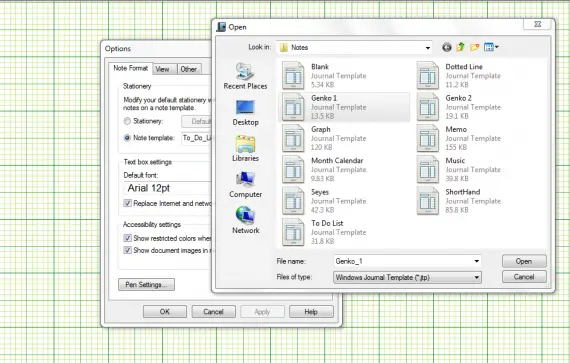Cancel the Open dialog
This screenshot has width=570, height=363.
524,277
